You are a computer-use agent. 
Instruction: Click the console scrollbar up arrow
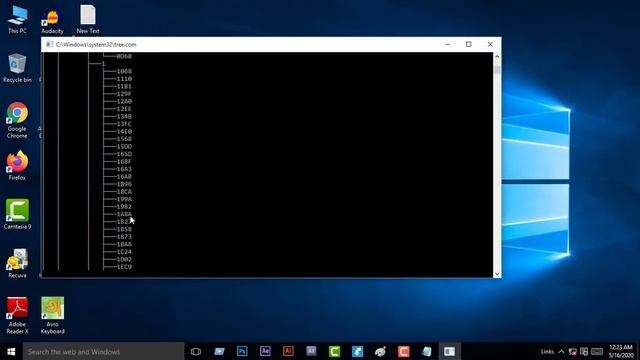(x=497, y=56)
